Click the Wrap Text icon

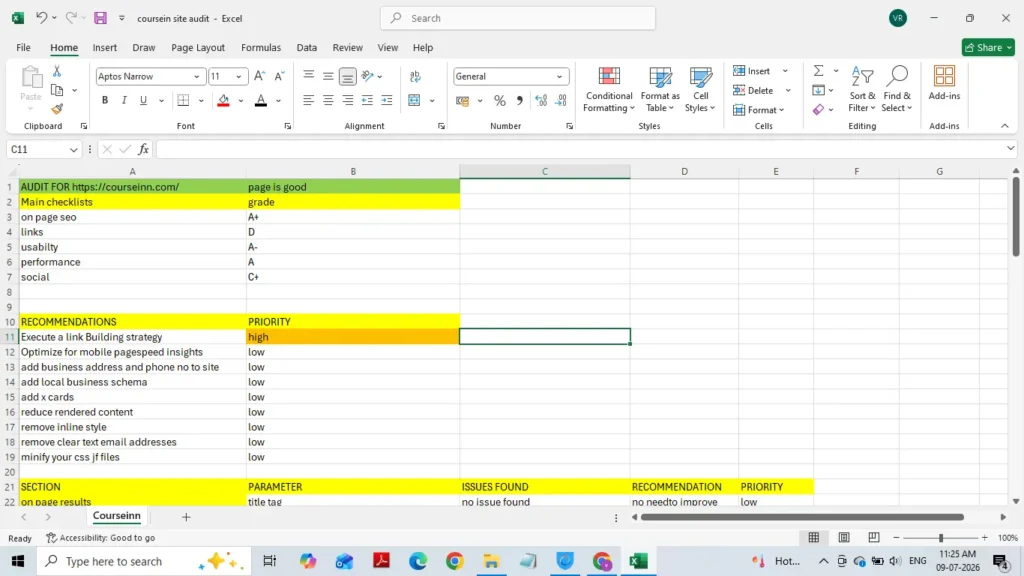[x=415, y=76]
